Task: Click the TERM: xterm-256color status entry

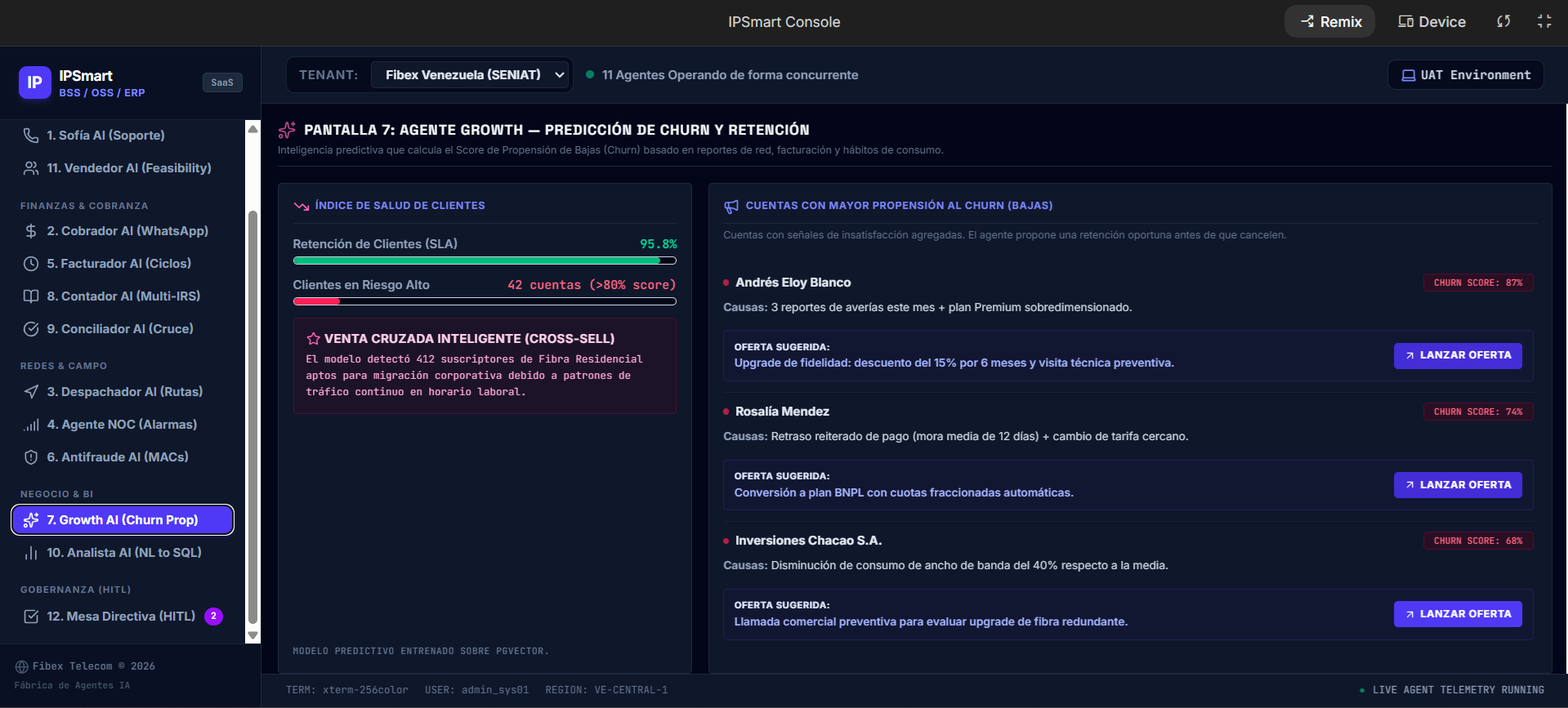Action: [x=346, y=690]
